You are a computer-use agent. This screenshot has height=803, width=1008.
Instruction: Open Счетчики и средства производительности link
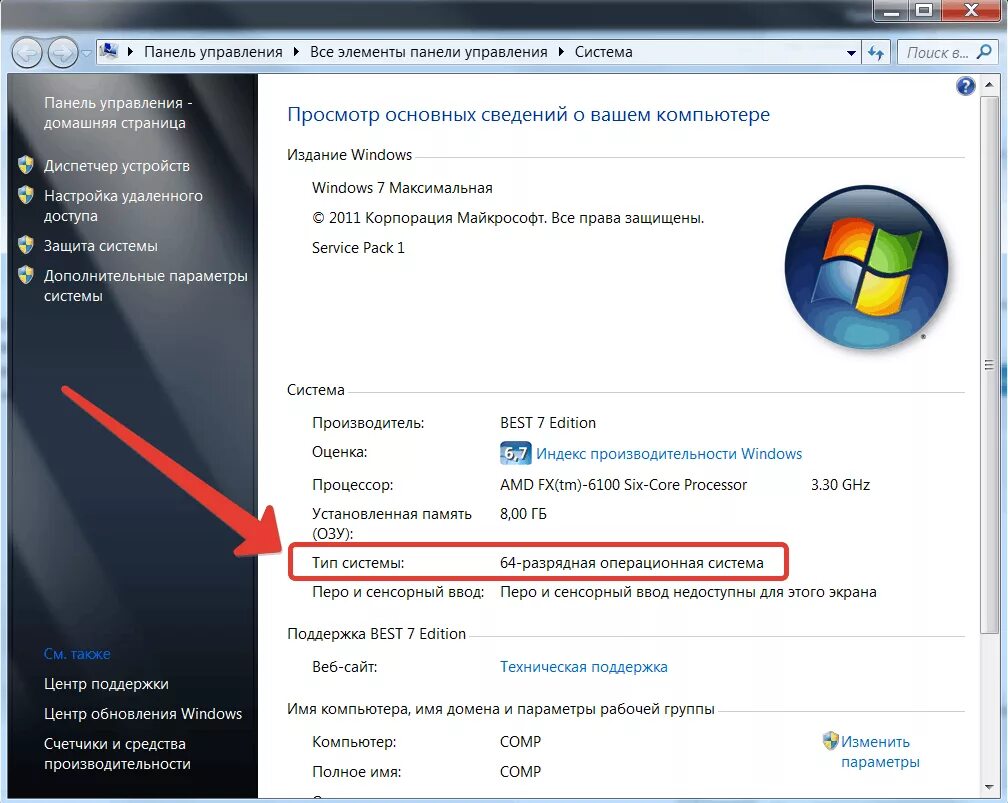[x=117, y=753]
